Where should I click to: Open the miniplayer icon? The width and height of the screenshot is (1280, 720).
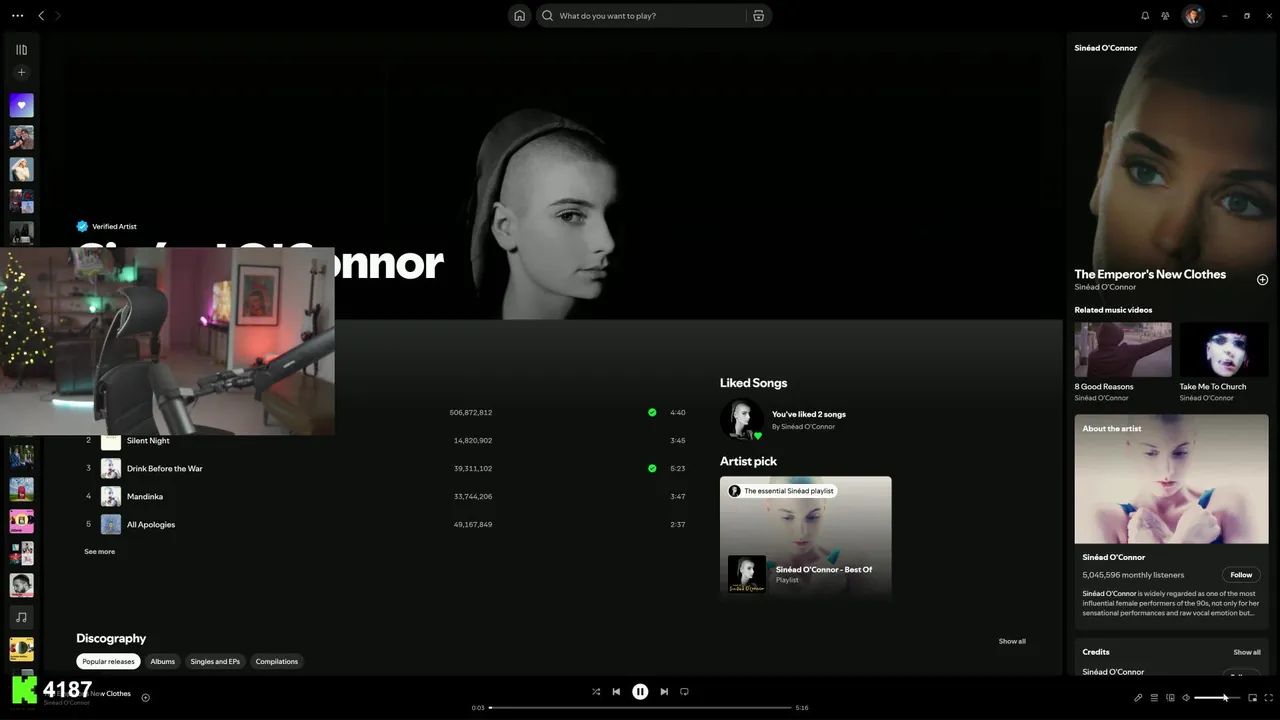coord(1252,698)
